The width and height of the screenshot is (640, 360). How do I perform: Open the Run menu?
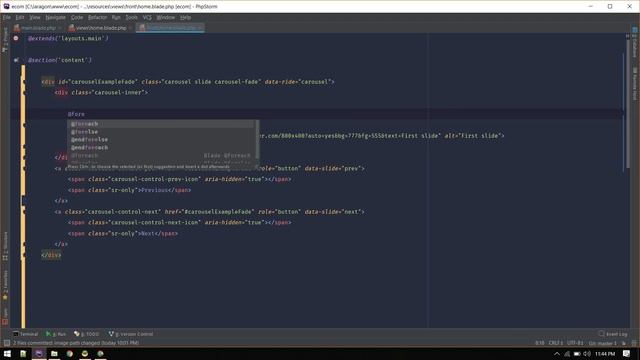(x=116, y=18)
